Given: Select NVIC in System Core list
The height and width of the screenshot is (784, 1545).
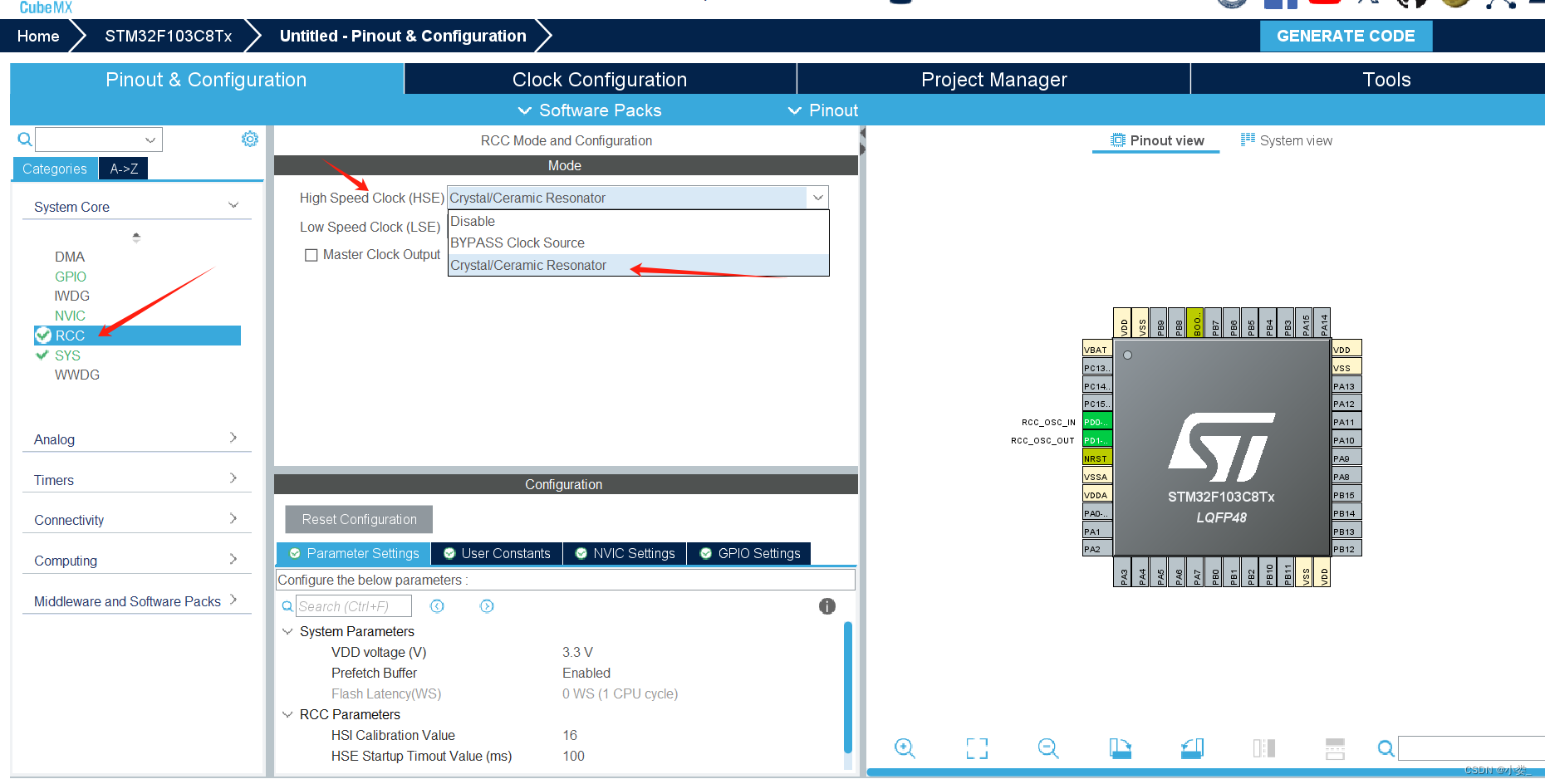Looking at the screenshot, I should point(70,316).
